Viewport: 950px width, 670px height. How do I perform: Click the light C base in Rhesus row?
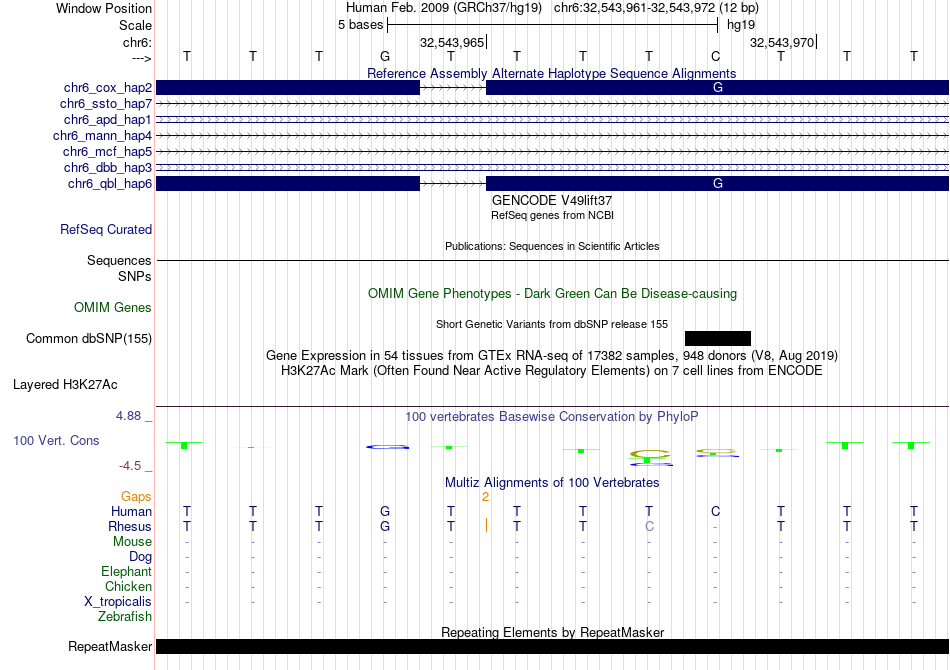coord(649,526)
